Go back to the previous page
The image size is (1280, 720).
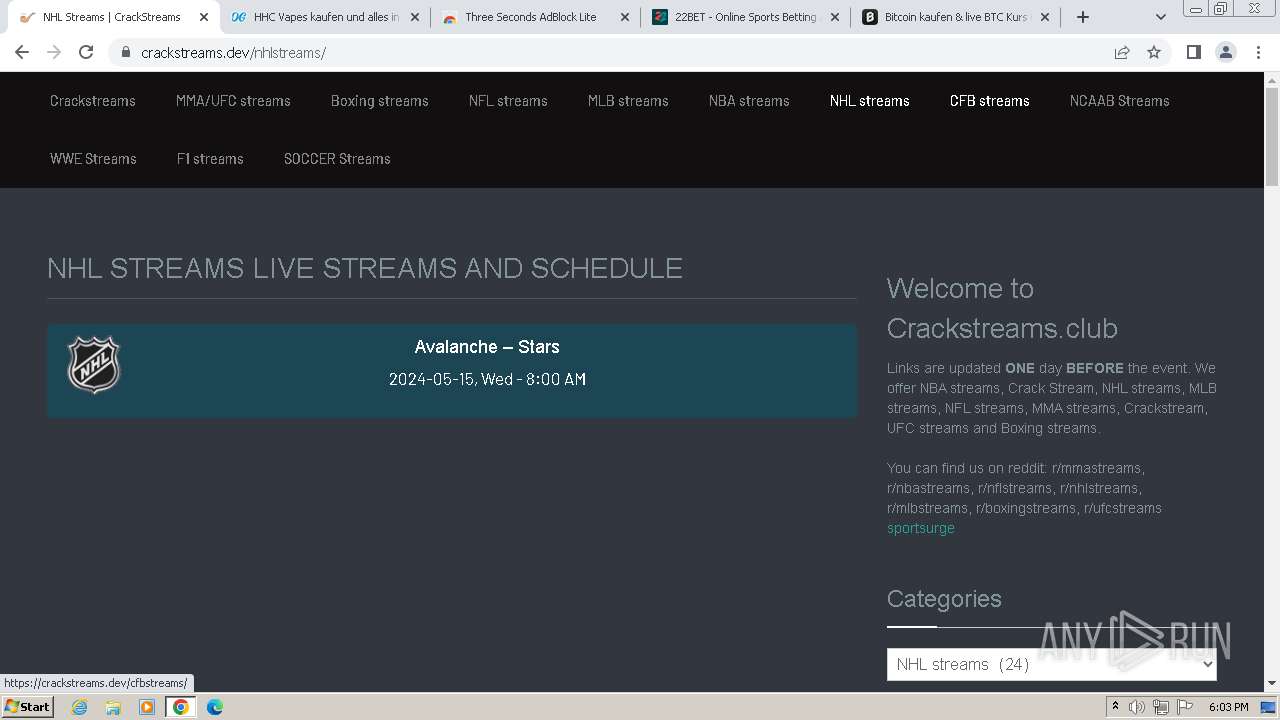pos(22,52)
